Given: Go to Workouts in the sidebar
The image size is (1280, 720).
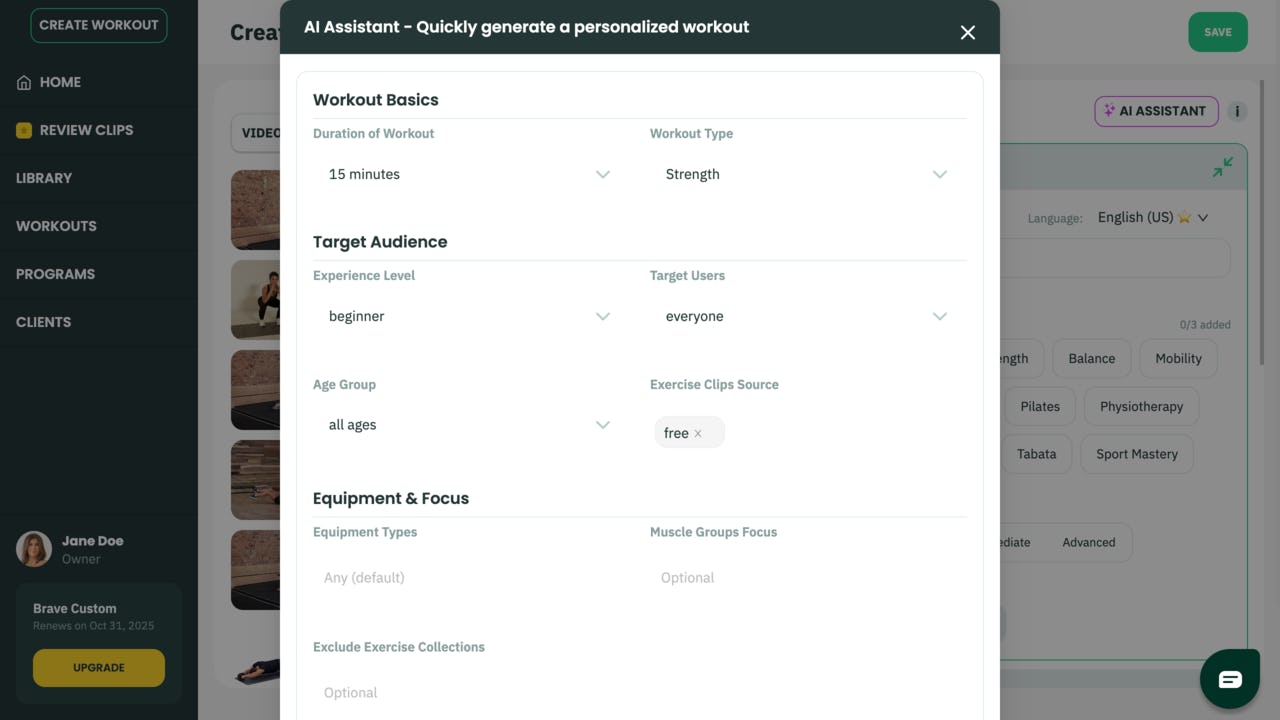Looking at the screenshot, I should pyautogui.click(x=56, y=226).
